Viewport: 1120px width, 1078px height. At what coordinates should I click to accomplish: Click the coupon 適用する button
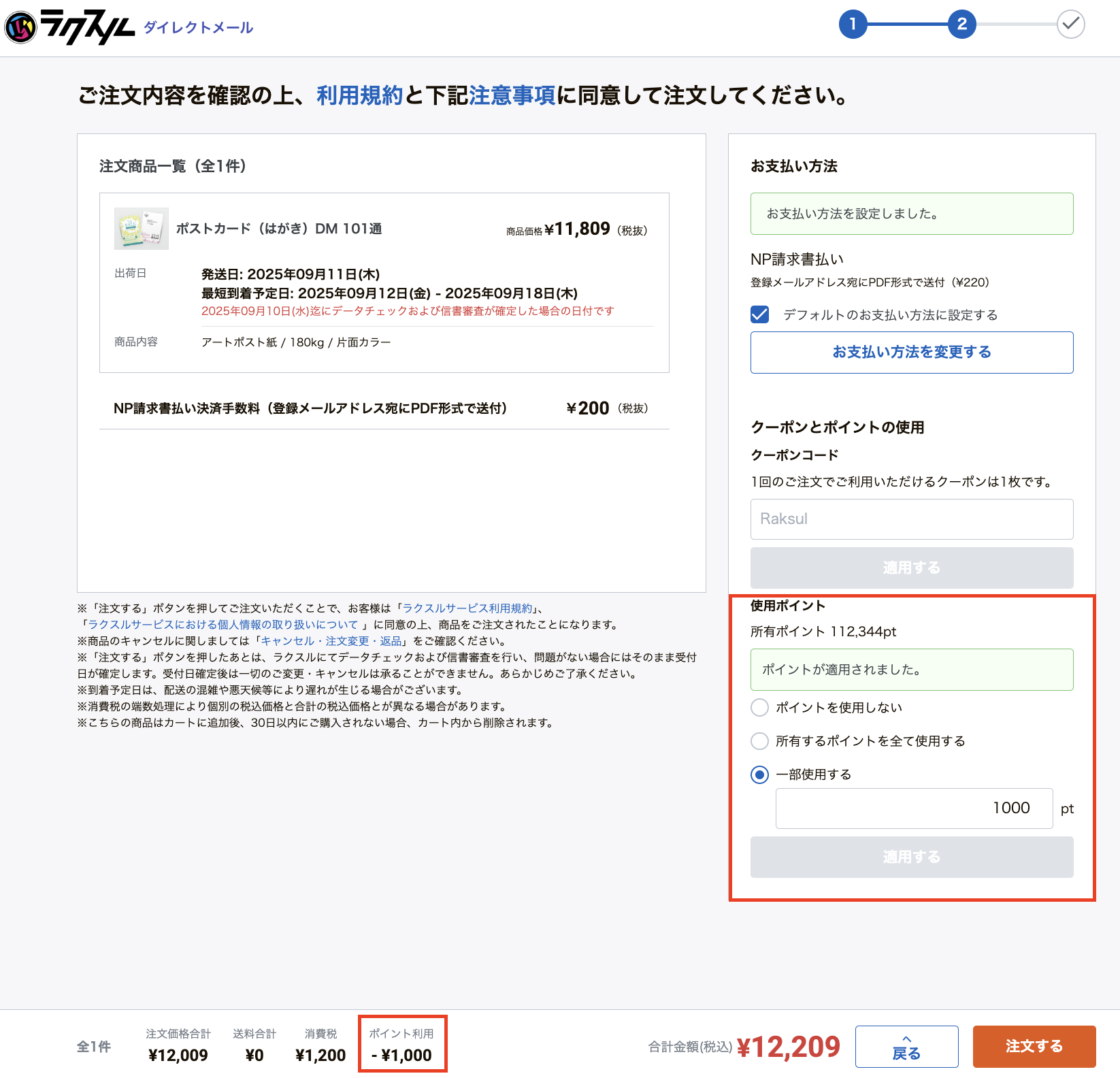[912, 568]
